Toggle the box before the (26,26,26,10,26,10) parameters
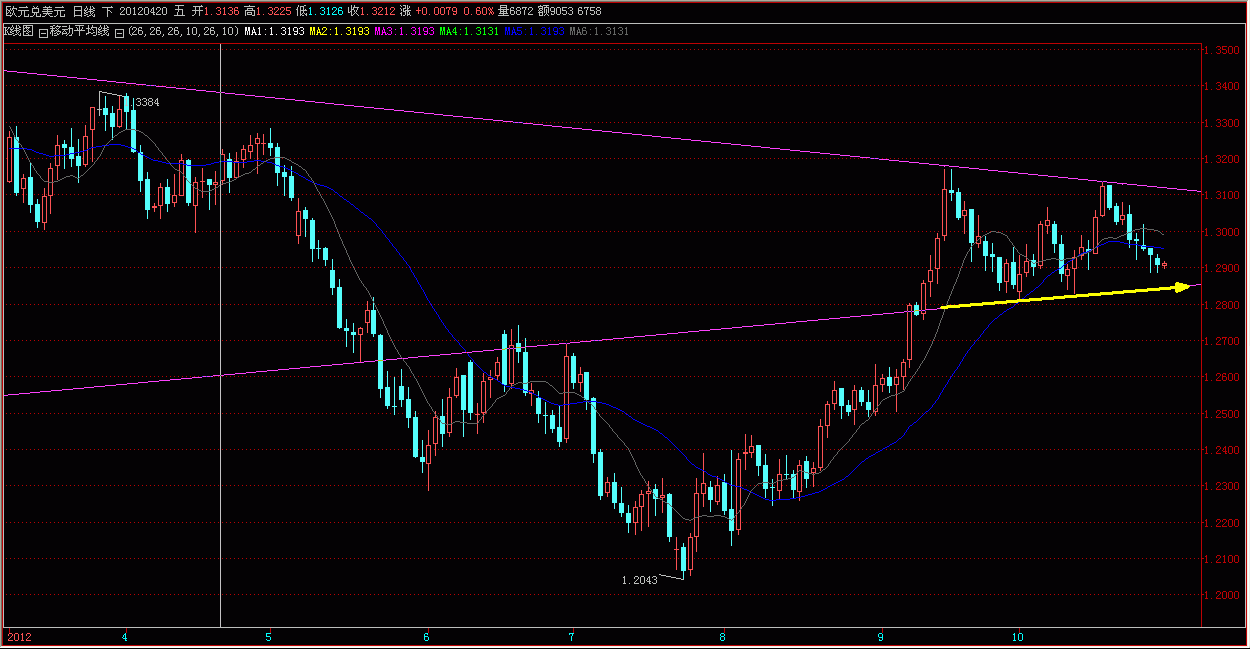This screenshot has height=649, width=1250. click(119, 32)
